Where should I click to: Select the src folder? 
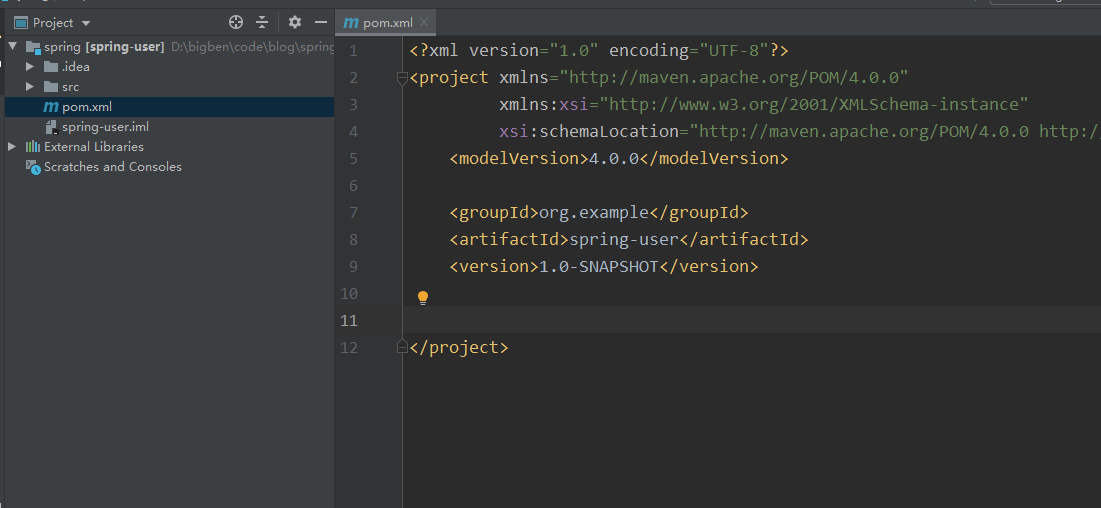click(x=70, y=87)
